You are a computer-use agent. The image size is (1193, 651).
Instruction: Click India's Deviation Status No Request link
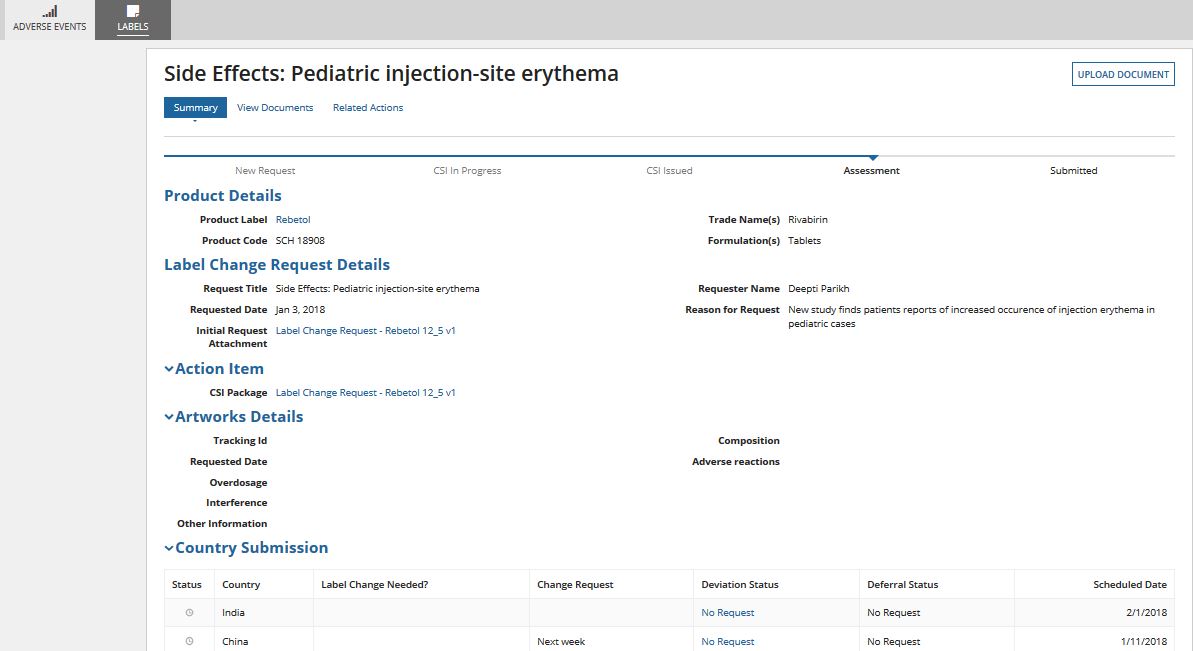coord(728,613)
